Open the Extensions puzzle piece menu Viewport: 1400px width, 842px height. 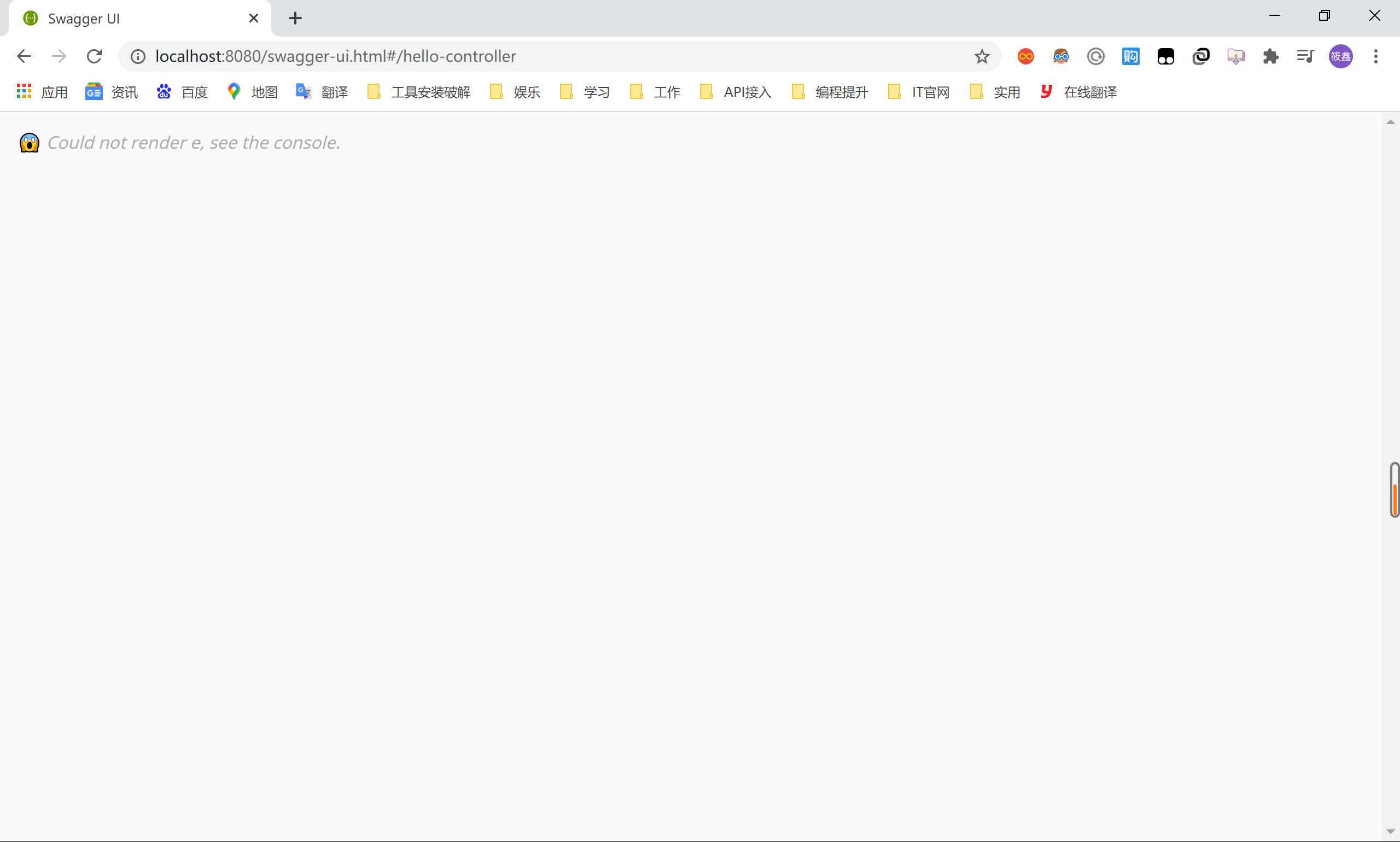coord(1270,56)
